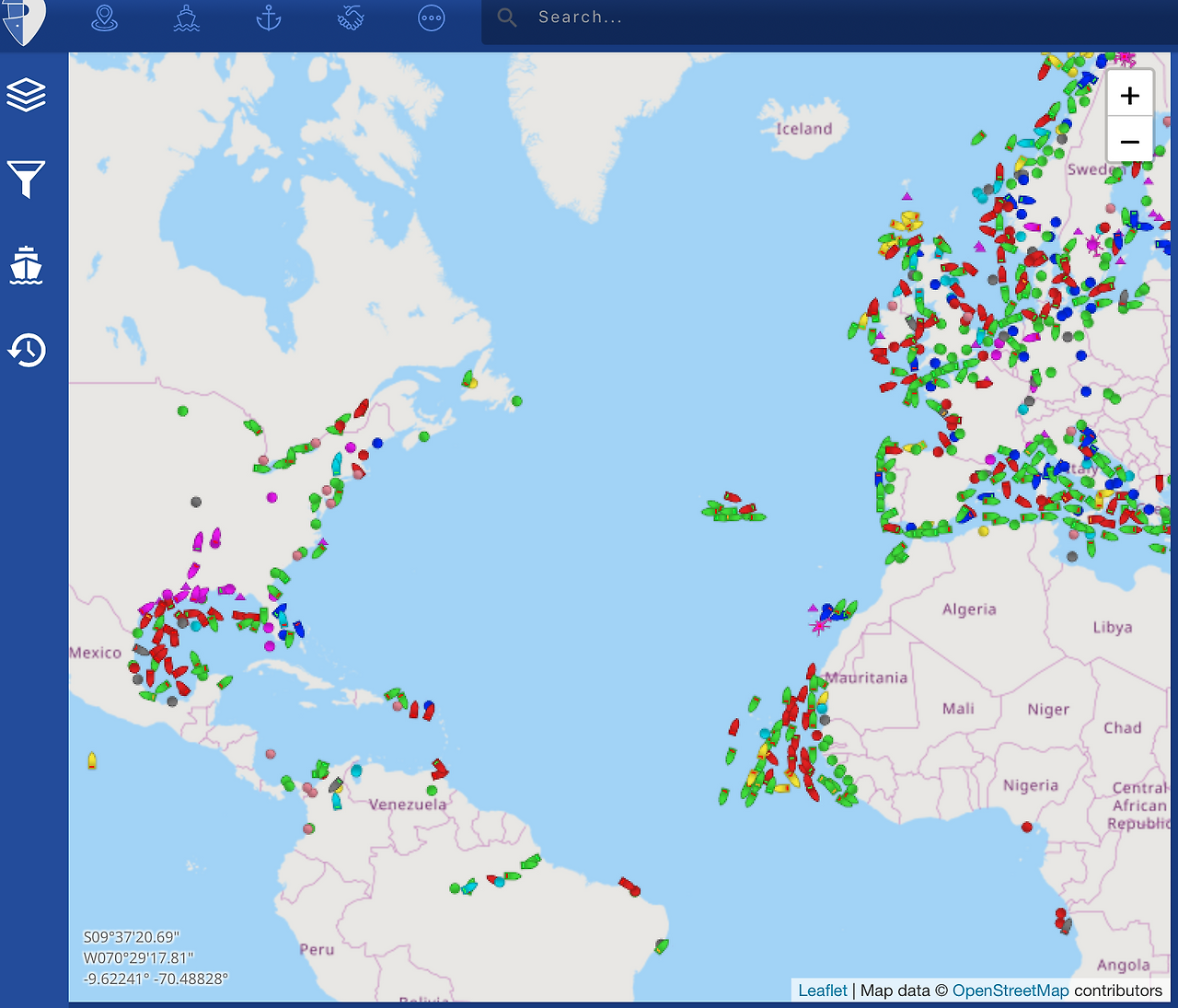
Task: Select the red dot off Nigeria's coast
Action: [1027, 827]
